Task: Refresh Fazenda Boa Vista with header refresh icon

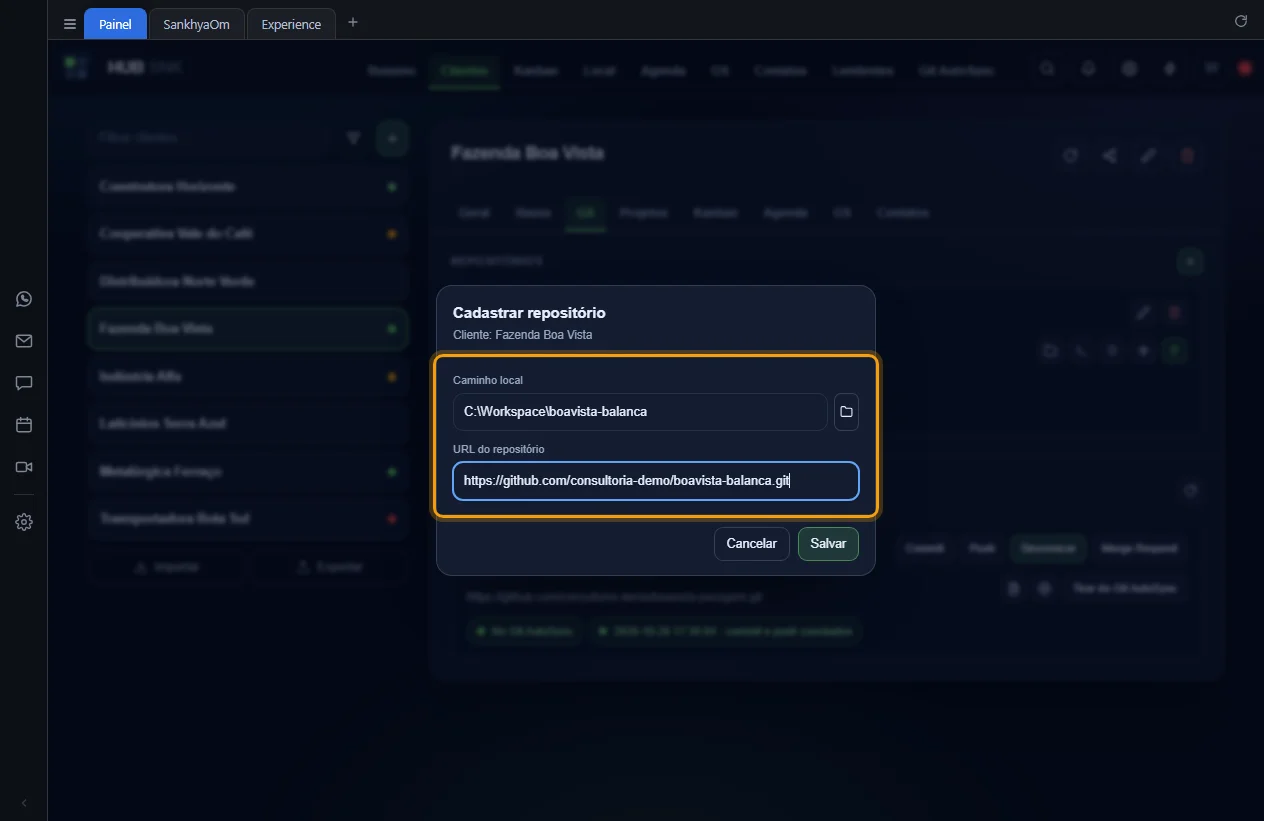Action: [x=1070, y=156]
